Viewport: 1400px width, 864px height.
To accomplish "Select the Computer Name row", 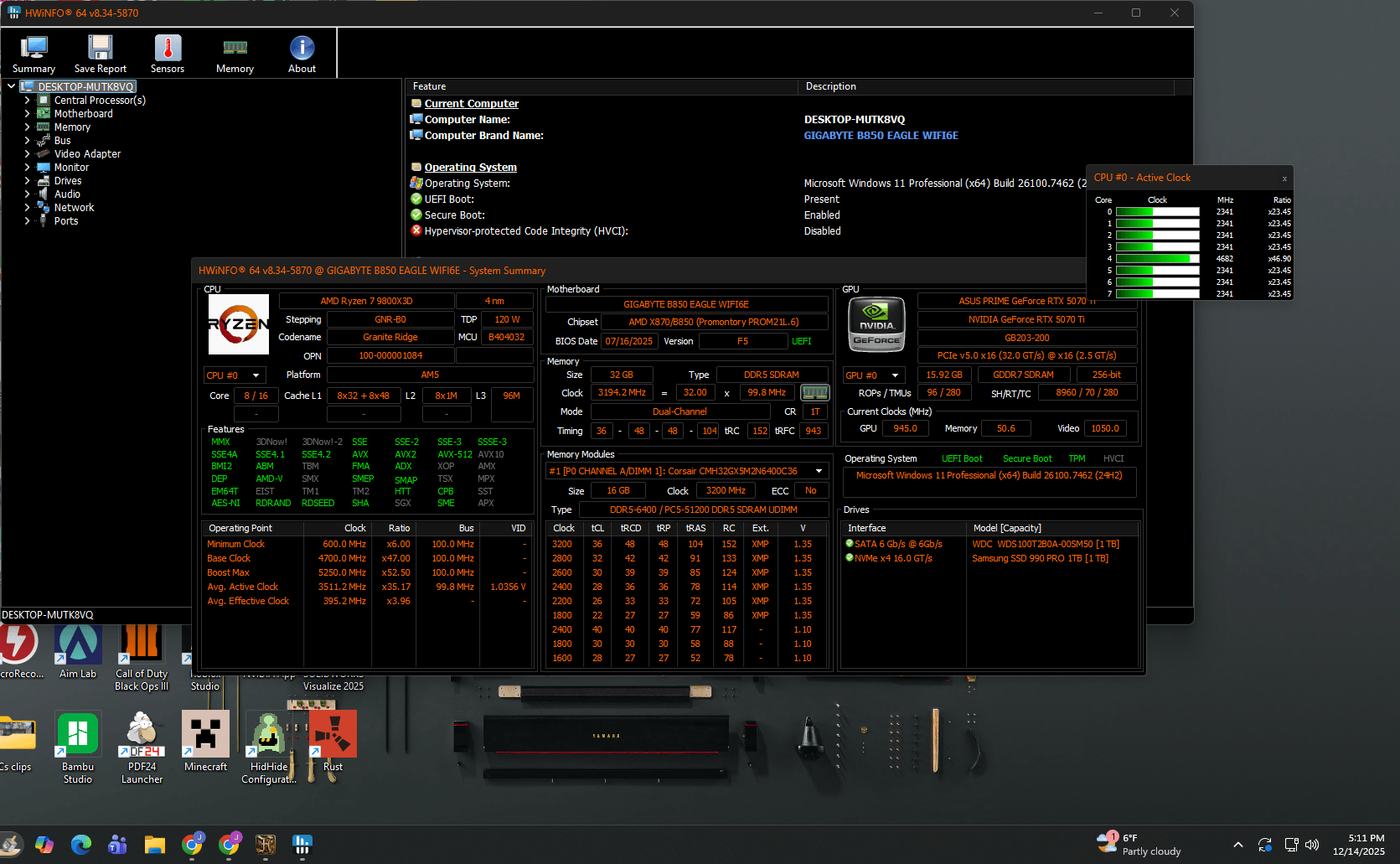I will tap(800, 120).
